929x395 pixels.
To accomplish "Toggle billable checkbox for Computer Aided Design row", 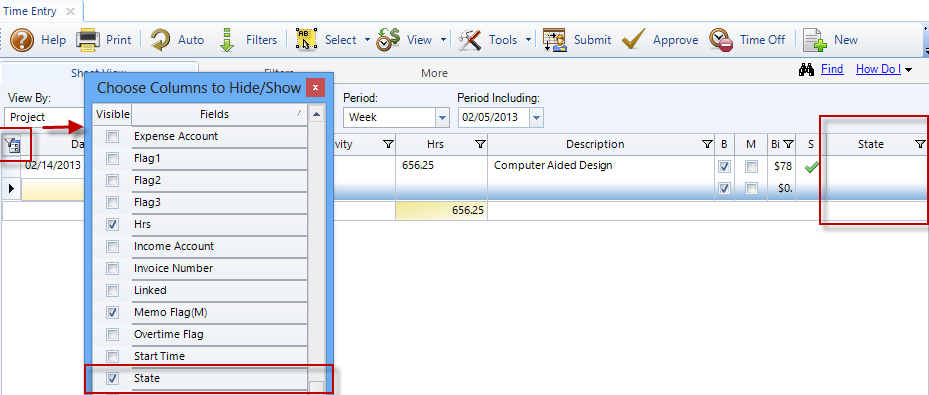I will 724,167.
